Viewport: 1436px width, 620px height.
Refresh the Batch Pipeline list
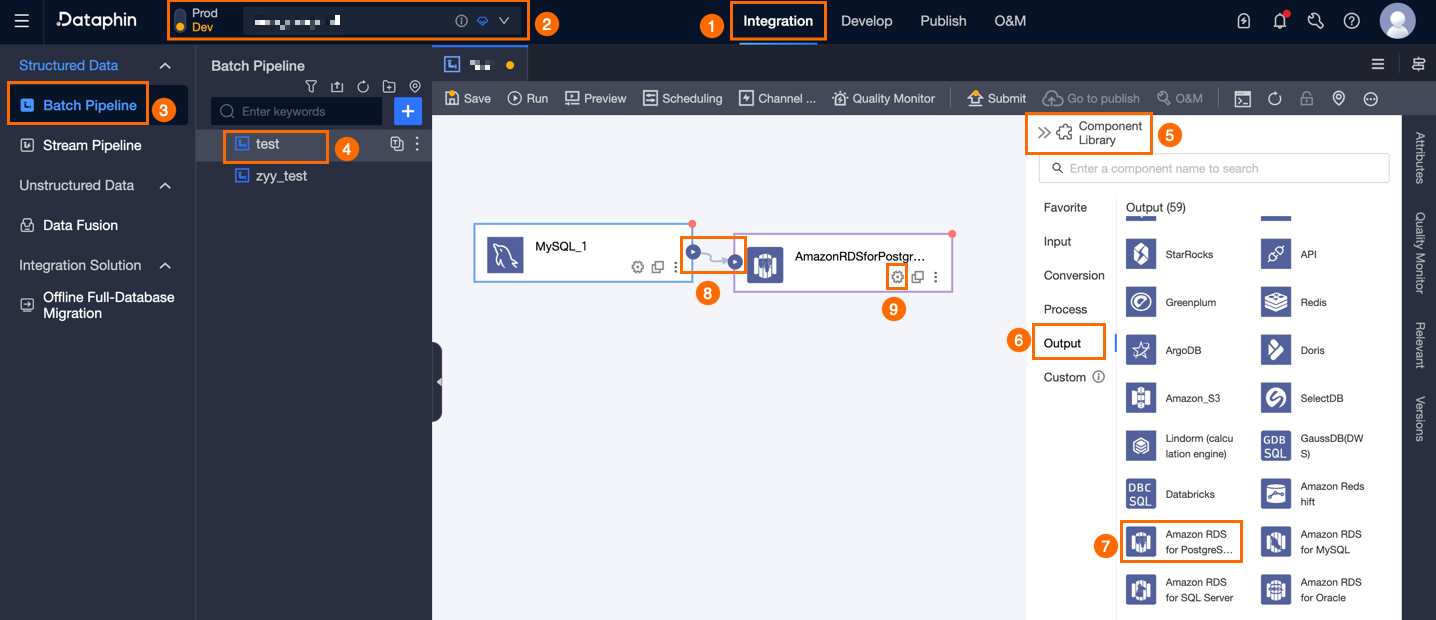point(363,87)
